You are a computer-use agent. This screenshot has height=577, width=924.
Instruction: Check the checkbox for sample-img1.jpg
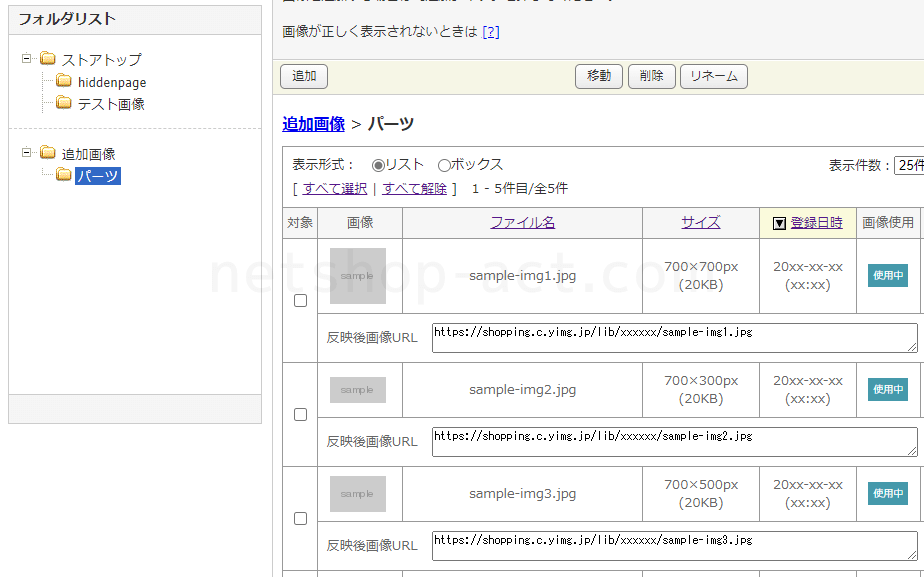click(x=300, y=301)
